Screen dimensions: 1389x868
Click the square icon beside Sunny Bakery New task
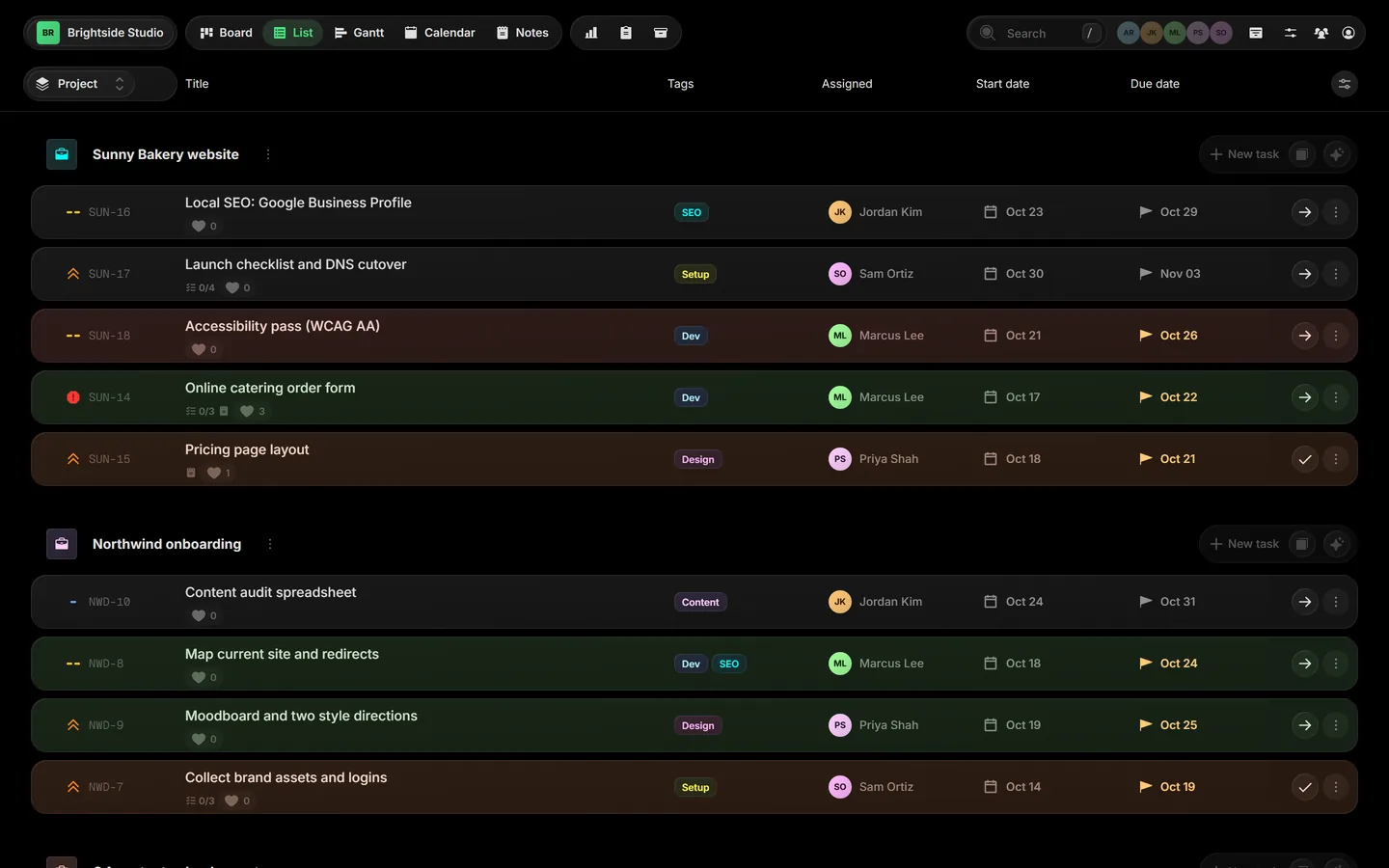pos(1302,154)
